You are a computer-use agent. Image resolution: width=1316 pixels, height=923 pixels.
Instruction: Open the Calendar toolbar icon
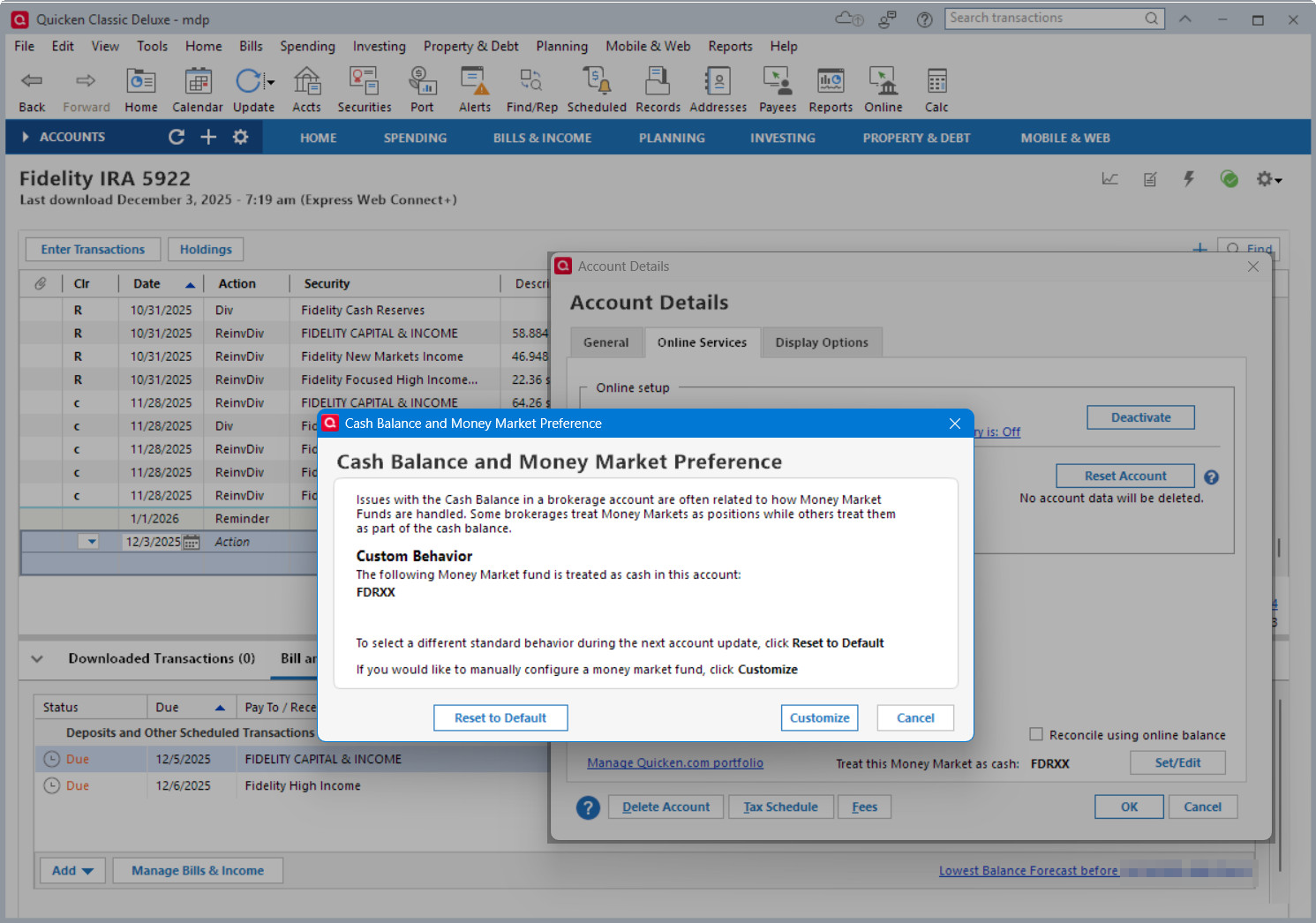[x=198, y=81]
